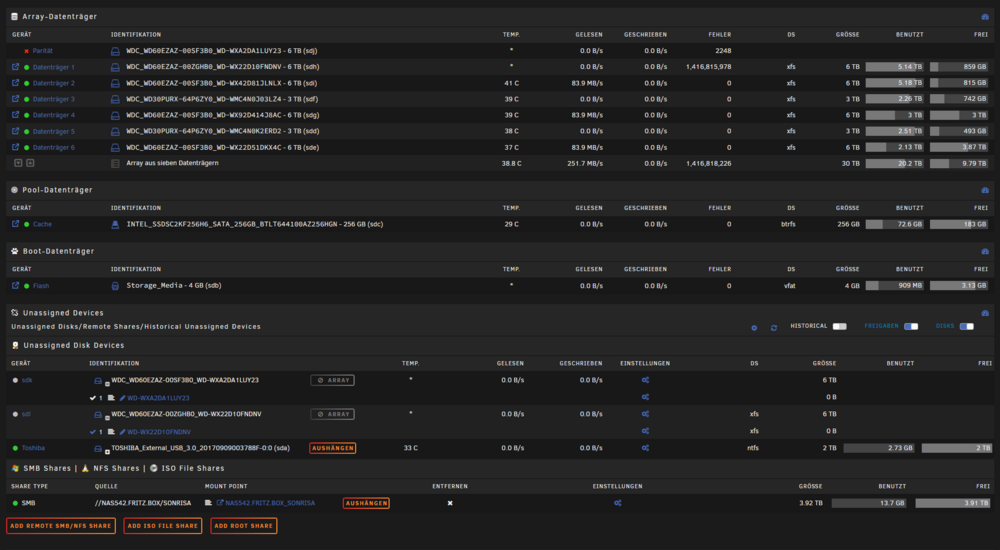Click the disk icon beside TOSHIBA_External_USB_3.0
The width and height of the screenshot is (1000, 550).
(98, 449)
